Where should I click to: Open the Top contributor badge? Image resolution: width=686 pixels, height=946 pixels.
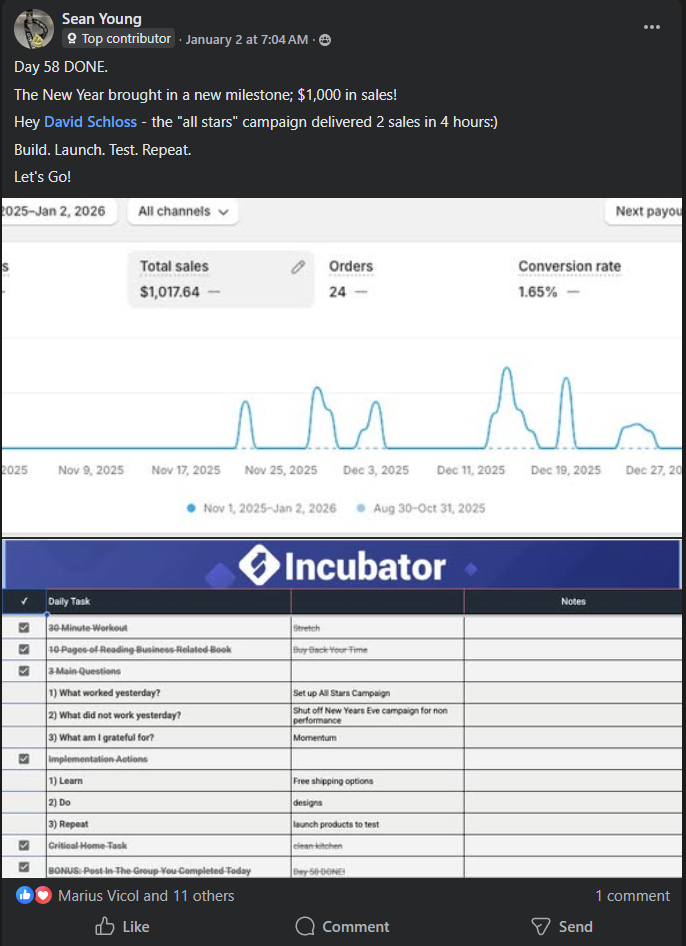click(x=119, y=39)
